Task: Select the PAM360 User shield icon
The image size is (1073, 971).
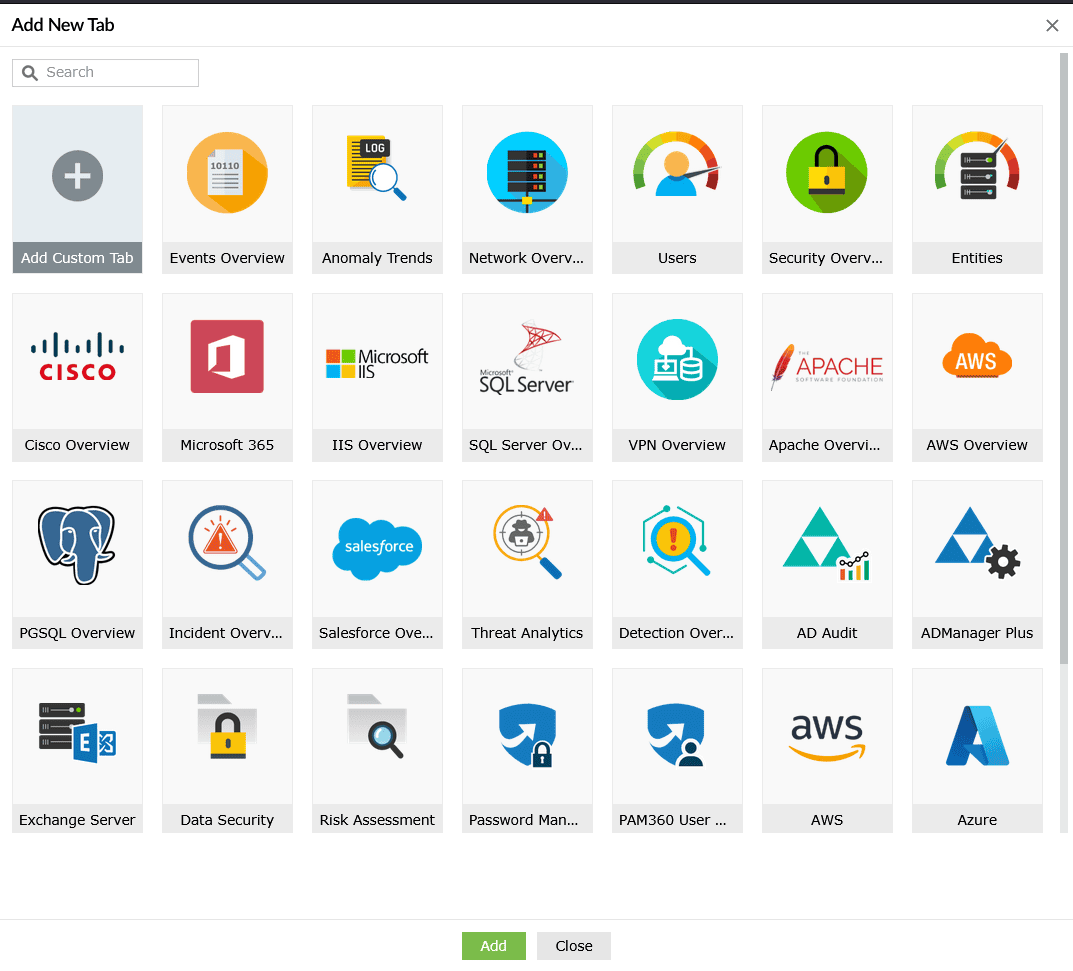Action: pyautogui.click(x=677, y=735)
